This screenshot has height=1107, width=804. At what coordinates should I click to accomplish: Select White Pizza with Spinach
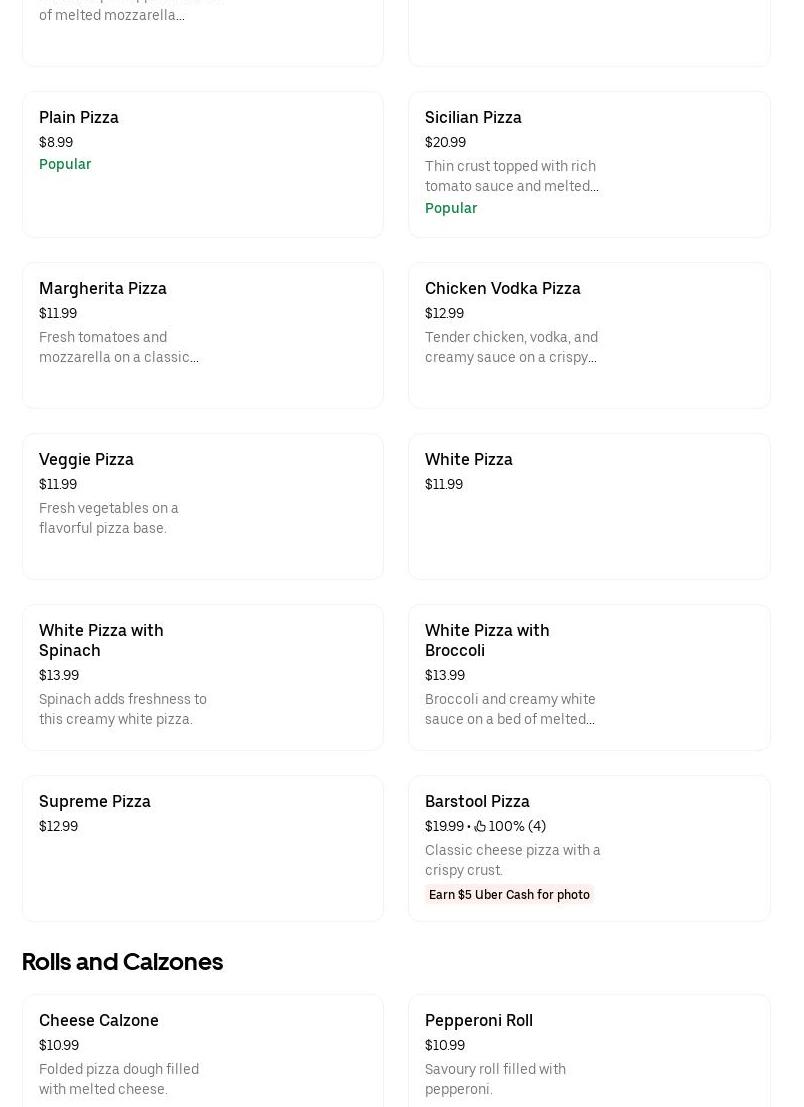pyautogui.click(x=203, y=677)
